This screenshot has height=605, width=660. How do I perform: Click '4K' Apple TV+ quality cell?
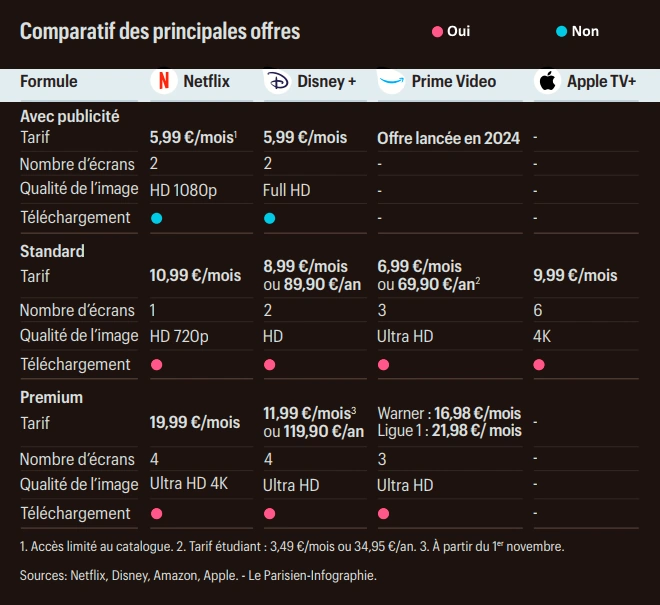point(542,337)
